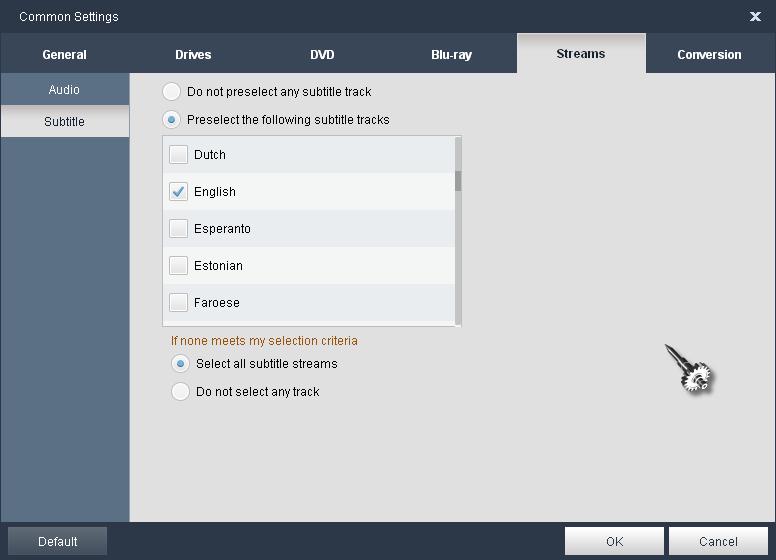
Task: Enable the Esperanto subtitle checkbox
Action: click(x=179, y=229)
